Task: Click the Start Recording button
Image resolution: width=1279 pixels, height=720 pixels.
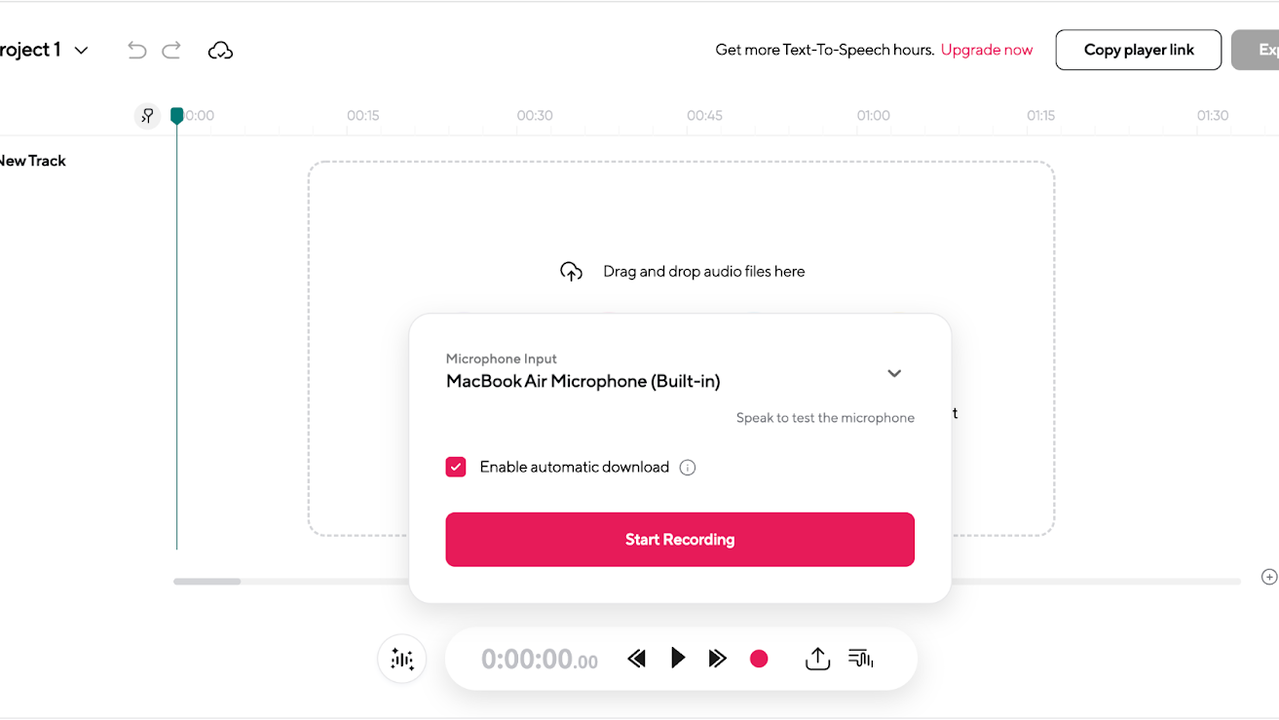Action: 680,539
